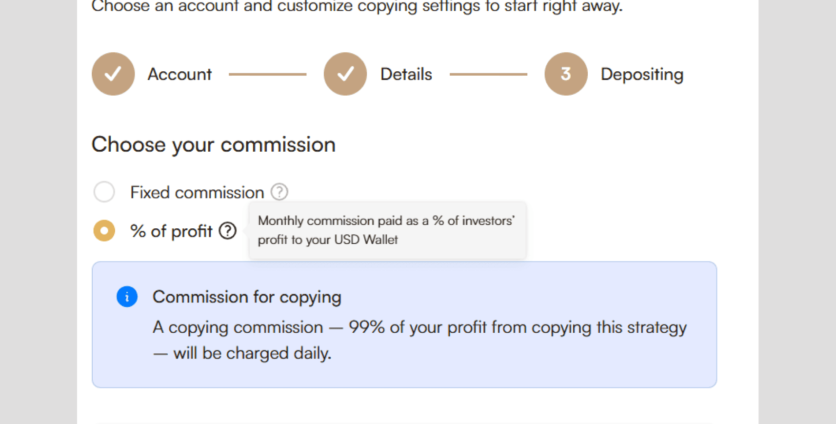This screenshot has width=836, height=424.
Task: Click the Details step checkmark icon
Action: coord(345,74)
